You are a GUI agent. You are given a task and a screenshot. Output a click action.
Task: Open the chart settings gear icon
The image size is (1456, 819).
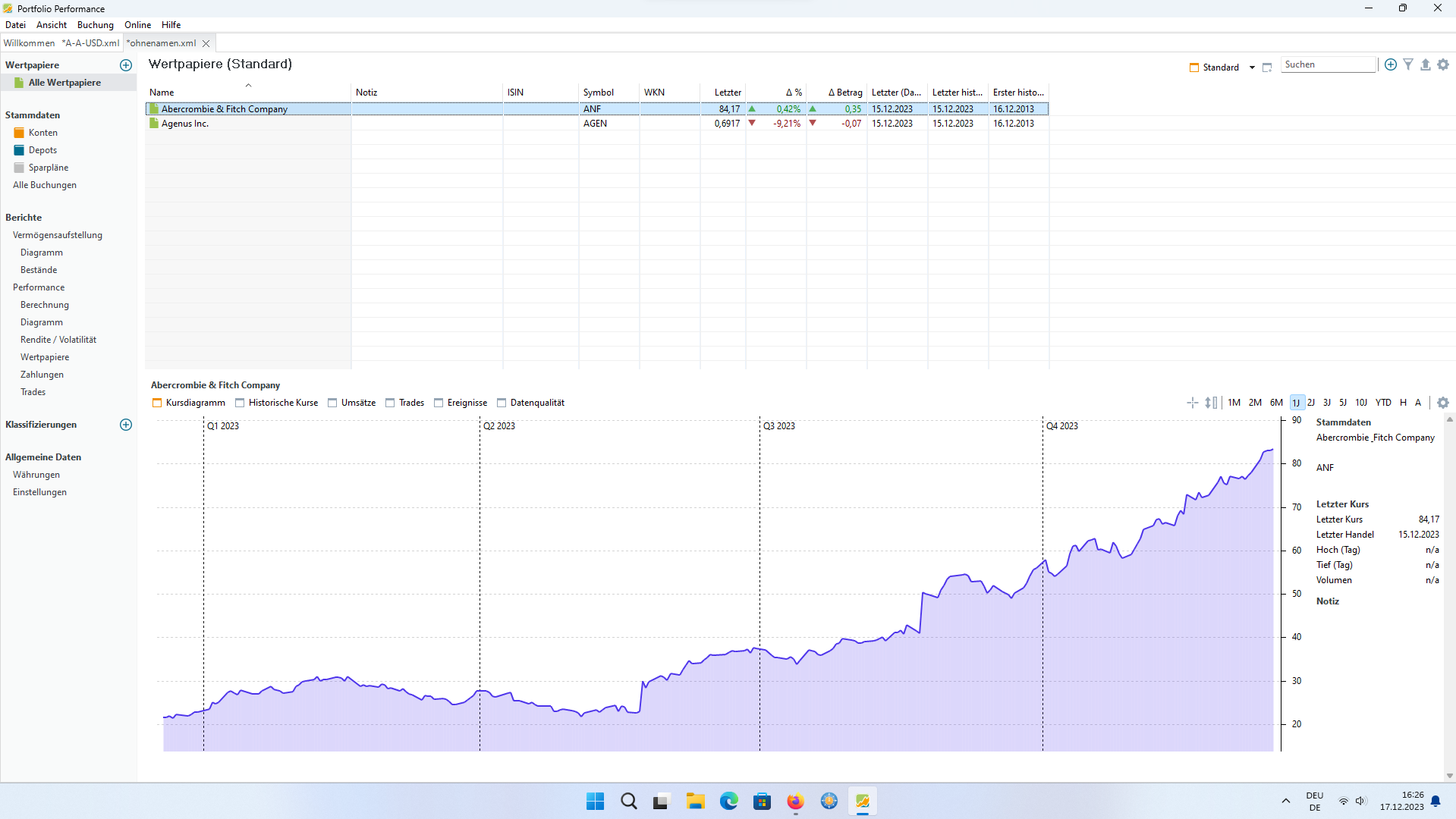tap(1443, 403)
